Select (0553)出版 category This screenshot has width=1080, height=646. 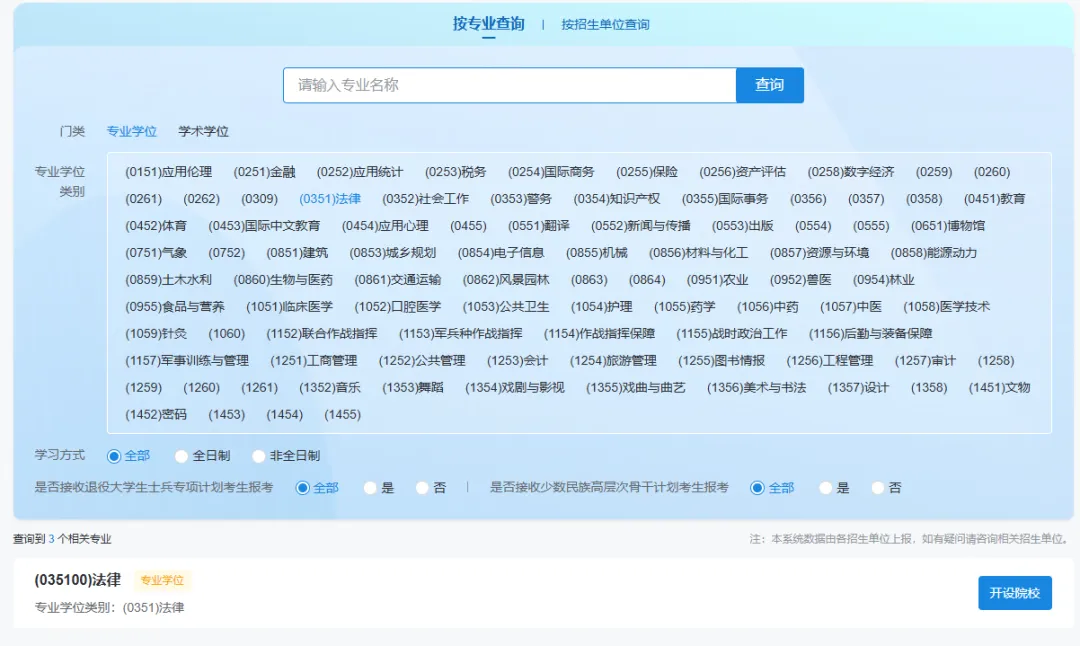pos(742,226)
